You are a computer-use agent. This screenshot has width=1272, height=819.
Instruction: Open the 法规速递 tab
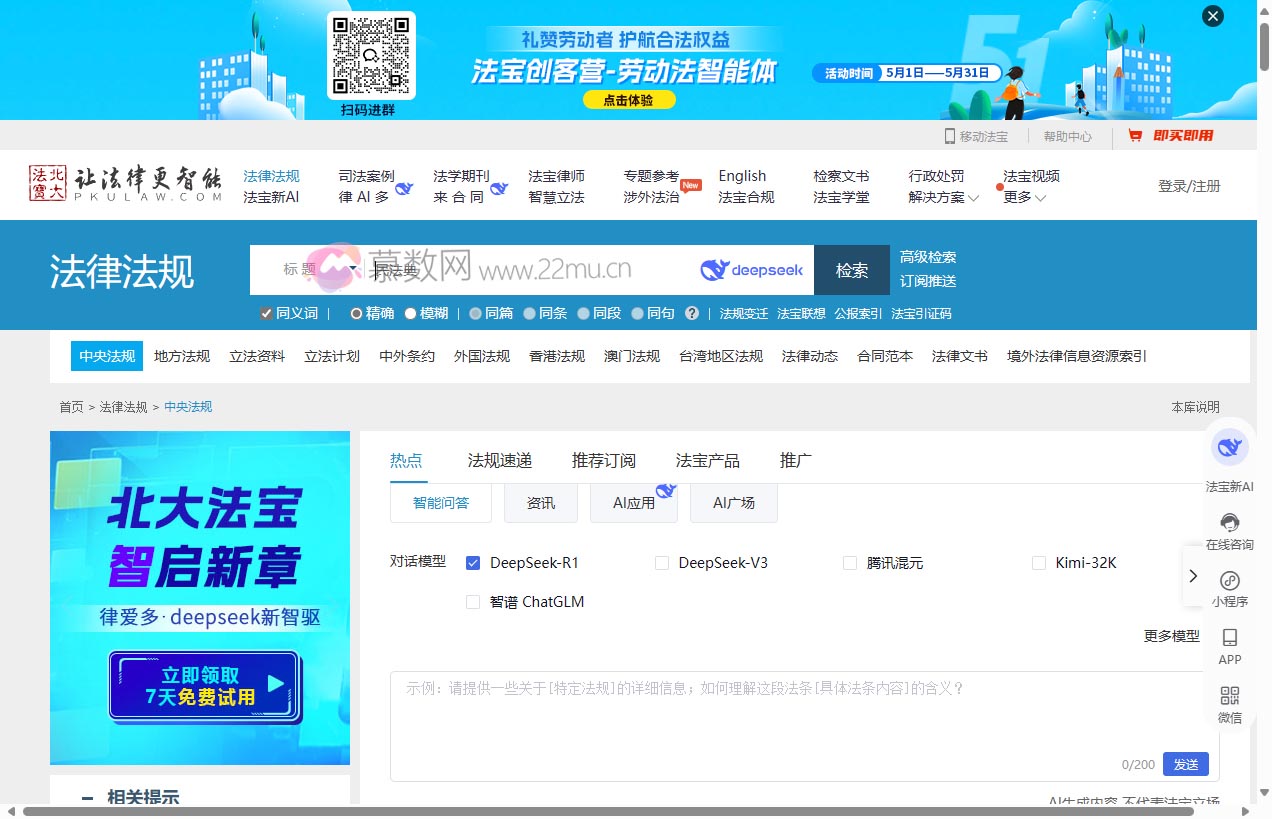point(498,460)
